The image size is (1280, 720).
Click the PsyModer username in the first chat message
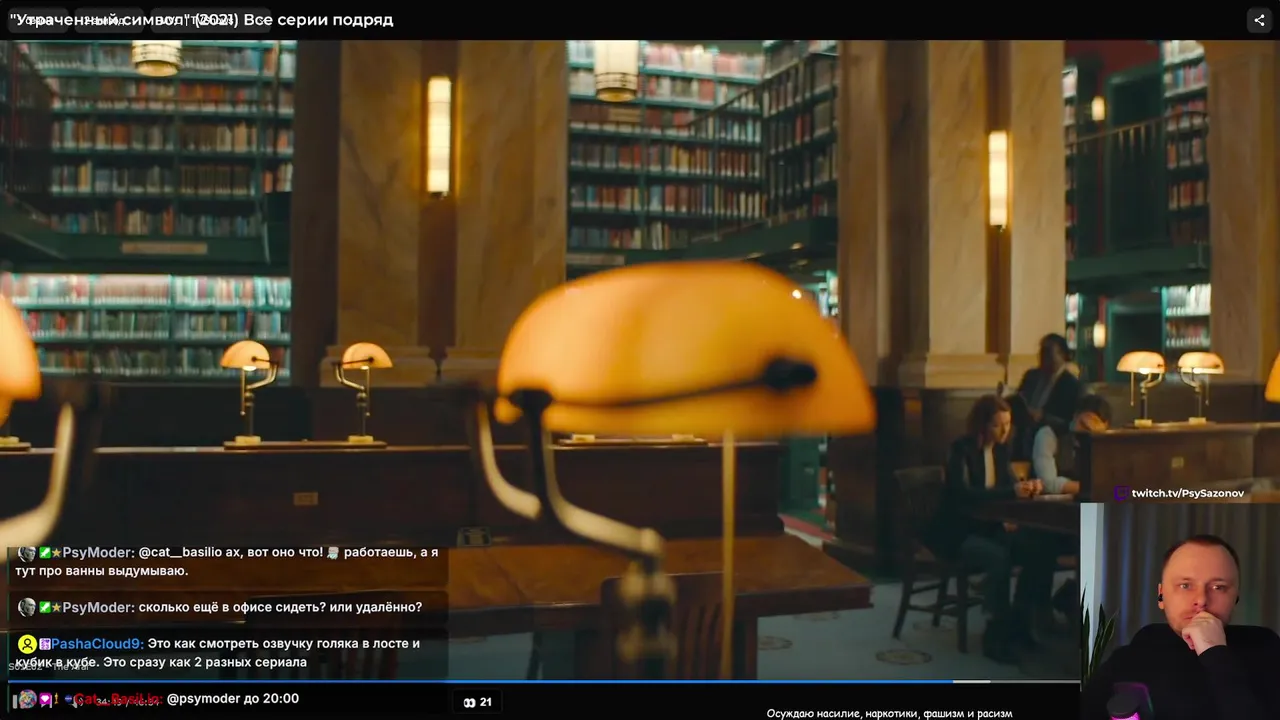coord(98,552)
